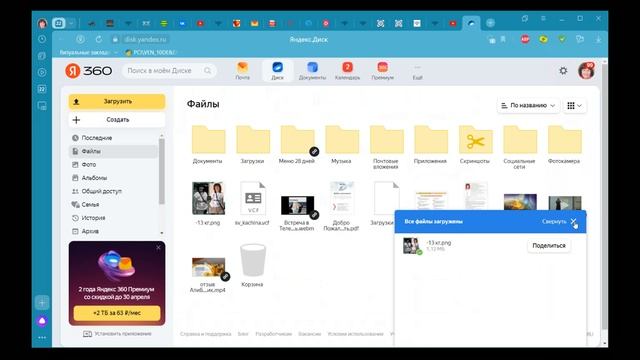Open the browser sidebar history clock icon
The height and width of the screenshot is (360, 640).
tap(42, 39)
